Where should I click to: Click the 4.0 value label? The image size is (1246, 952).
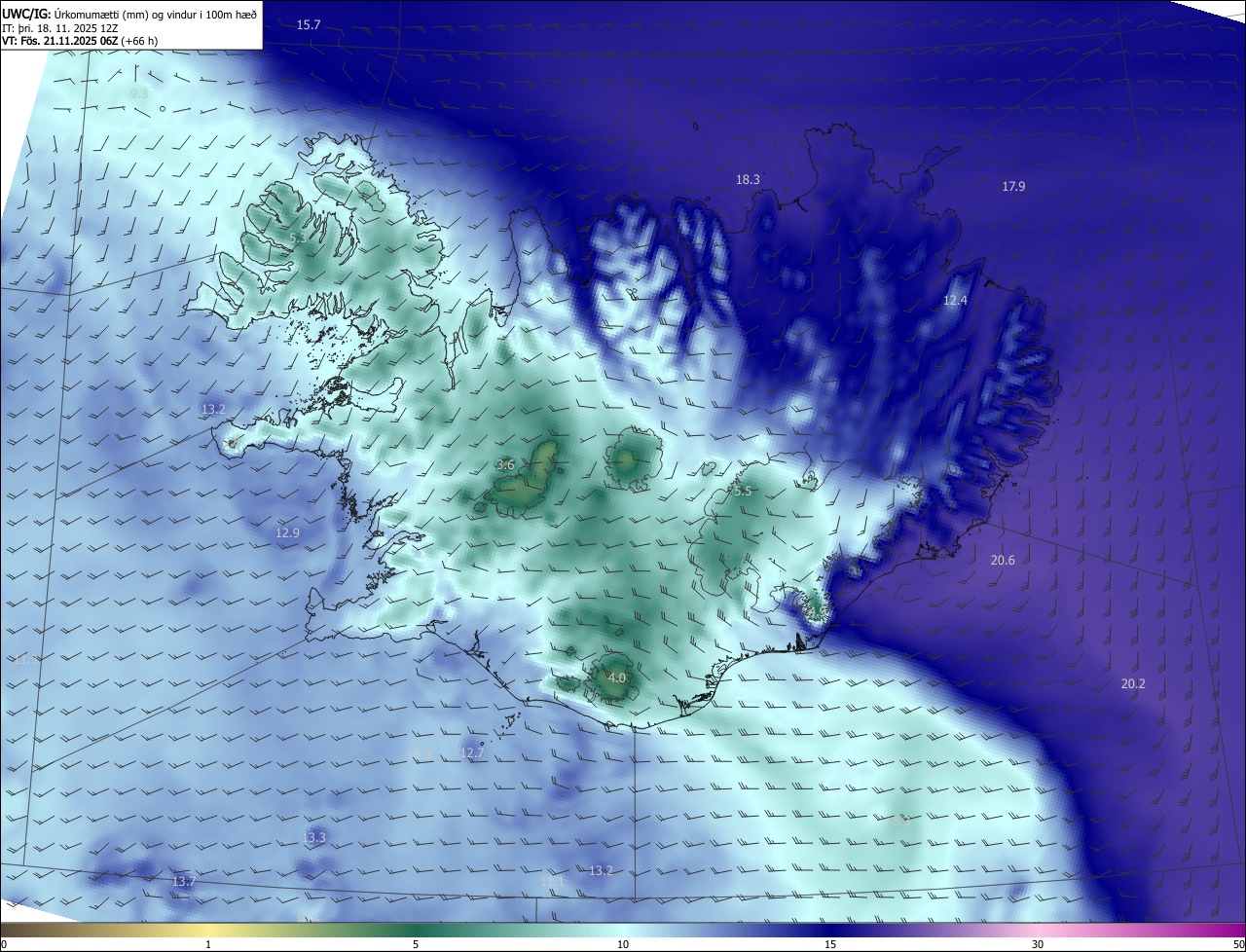(616, 677)
